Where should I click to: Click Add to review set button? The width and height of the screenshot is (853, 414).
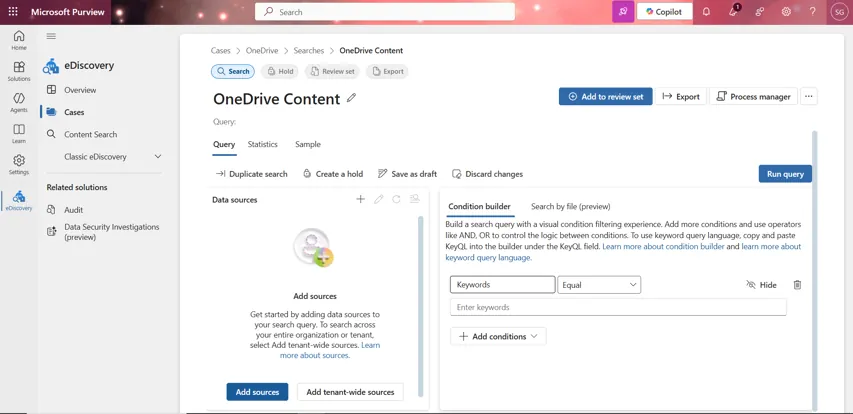pos(605,96)
